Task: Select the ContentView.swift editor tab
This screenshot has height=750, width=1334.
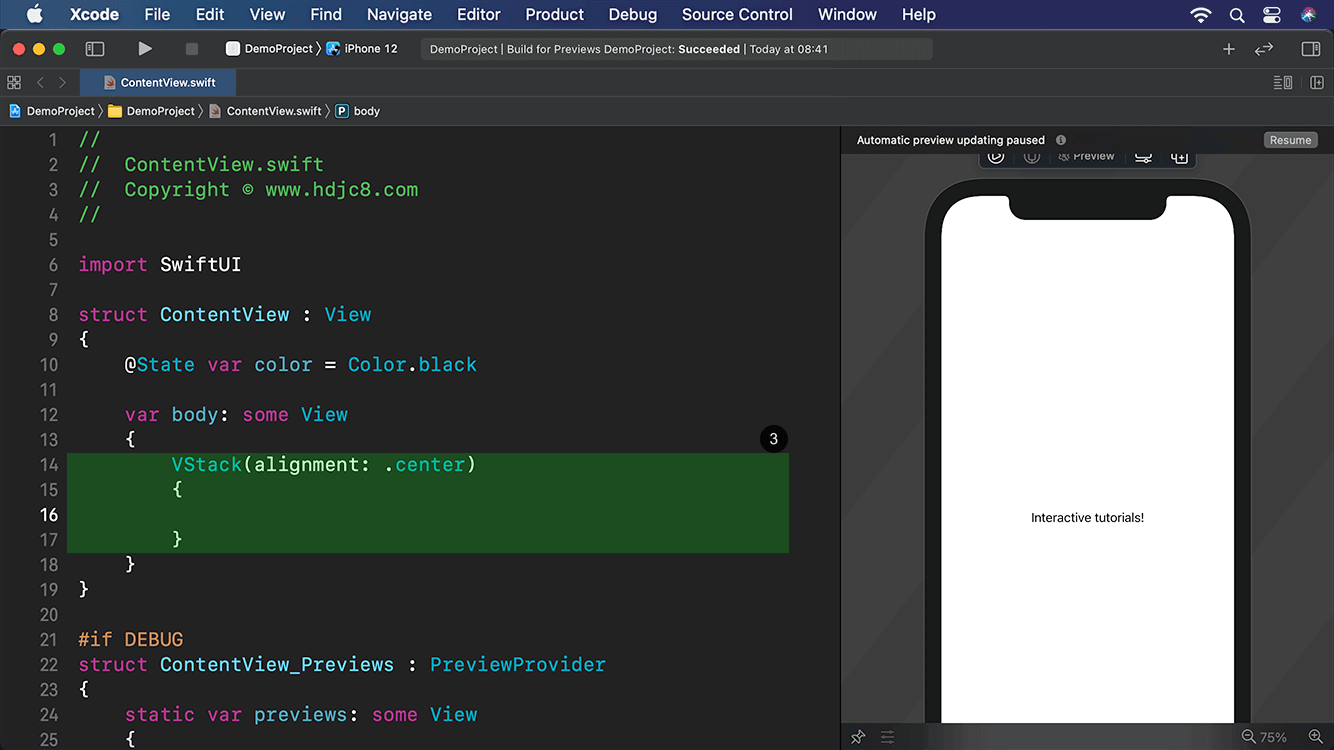Action: tap(159, 82)
